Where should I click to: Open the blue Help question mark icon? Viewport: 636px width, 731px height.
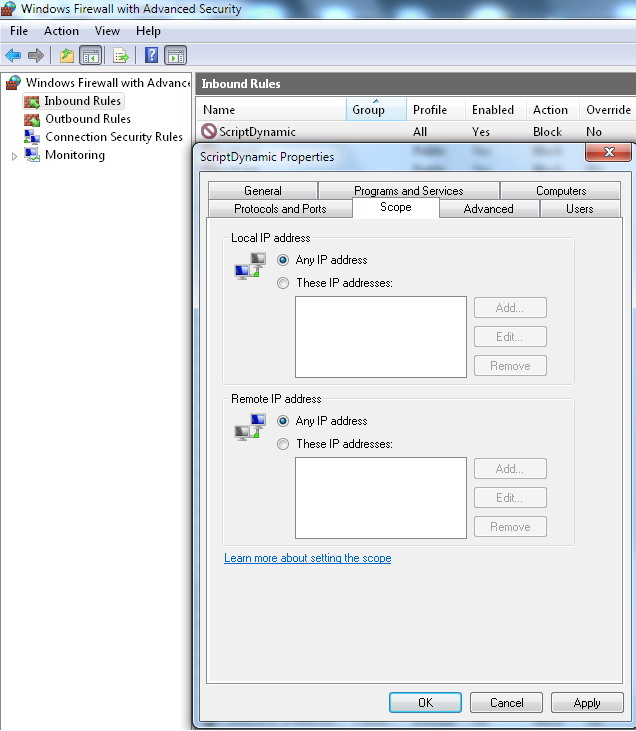pyautogui.click(x=152, y=55)
